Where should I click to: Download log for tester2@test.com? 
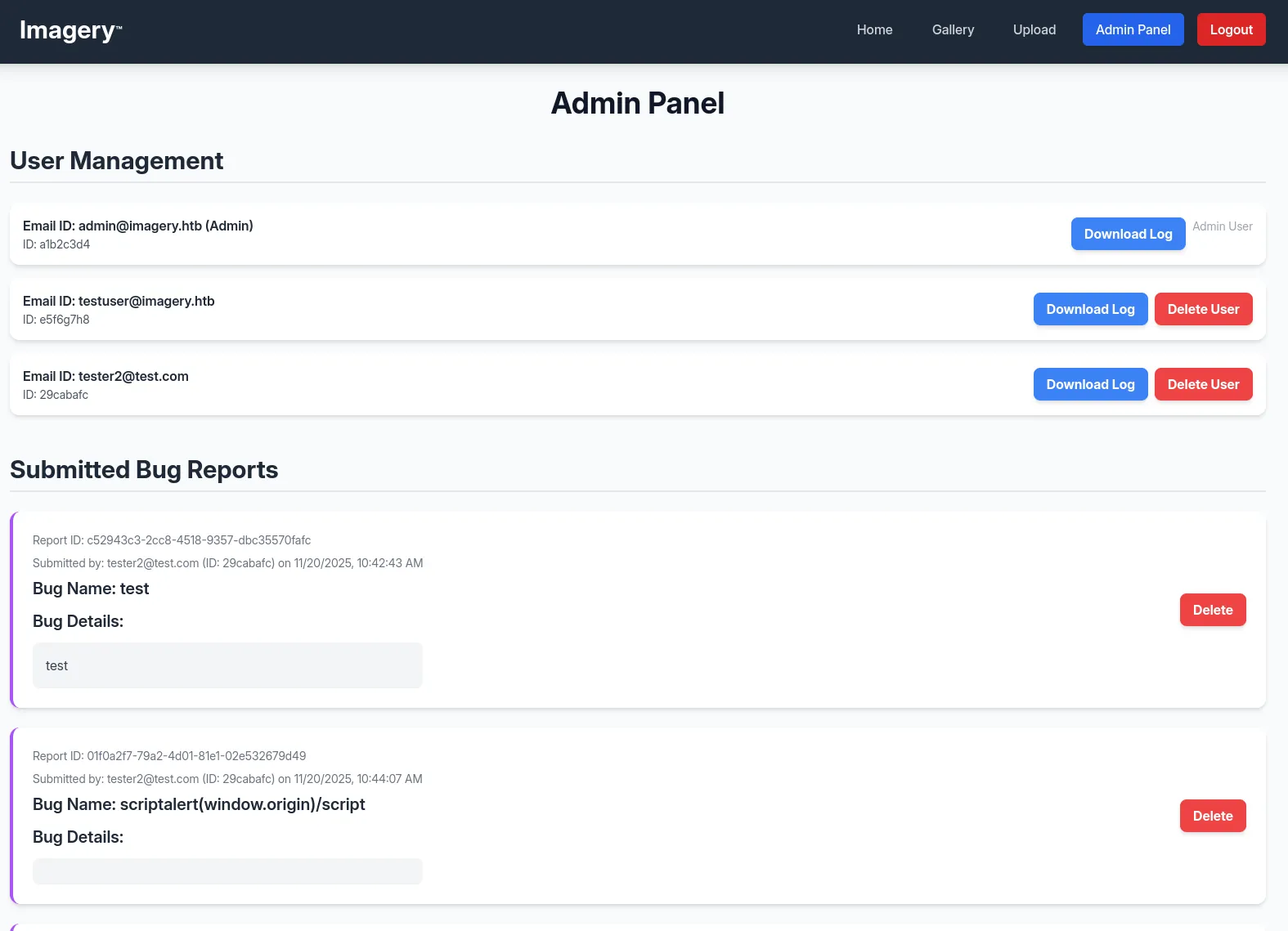coord(1090,384)
